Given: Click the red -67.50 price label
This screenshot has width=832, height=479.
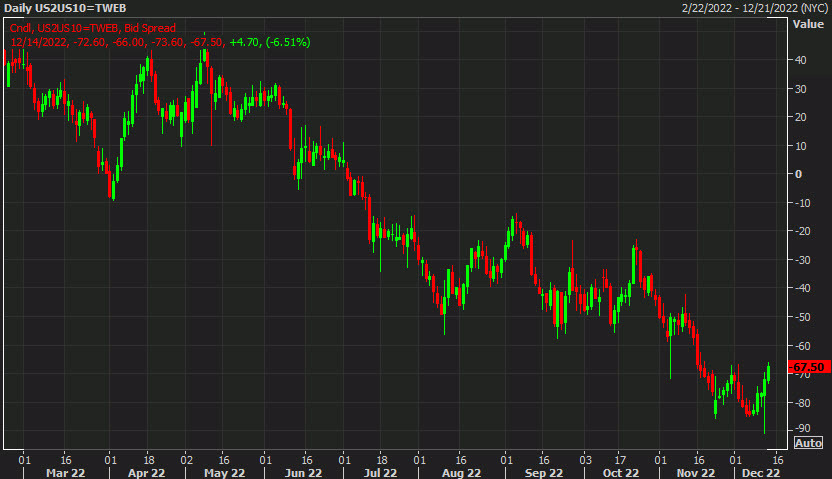Looking at the screenshot, I should pyautogui.click(x=807, y=367).
